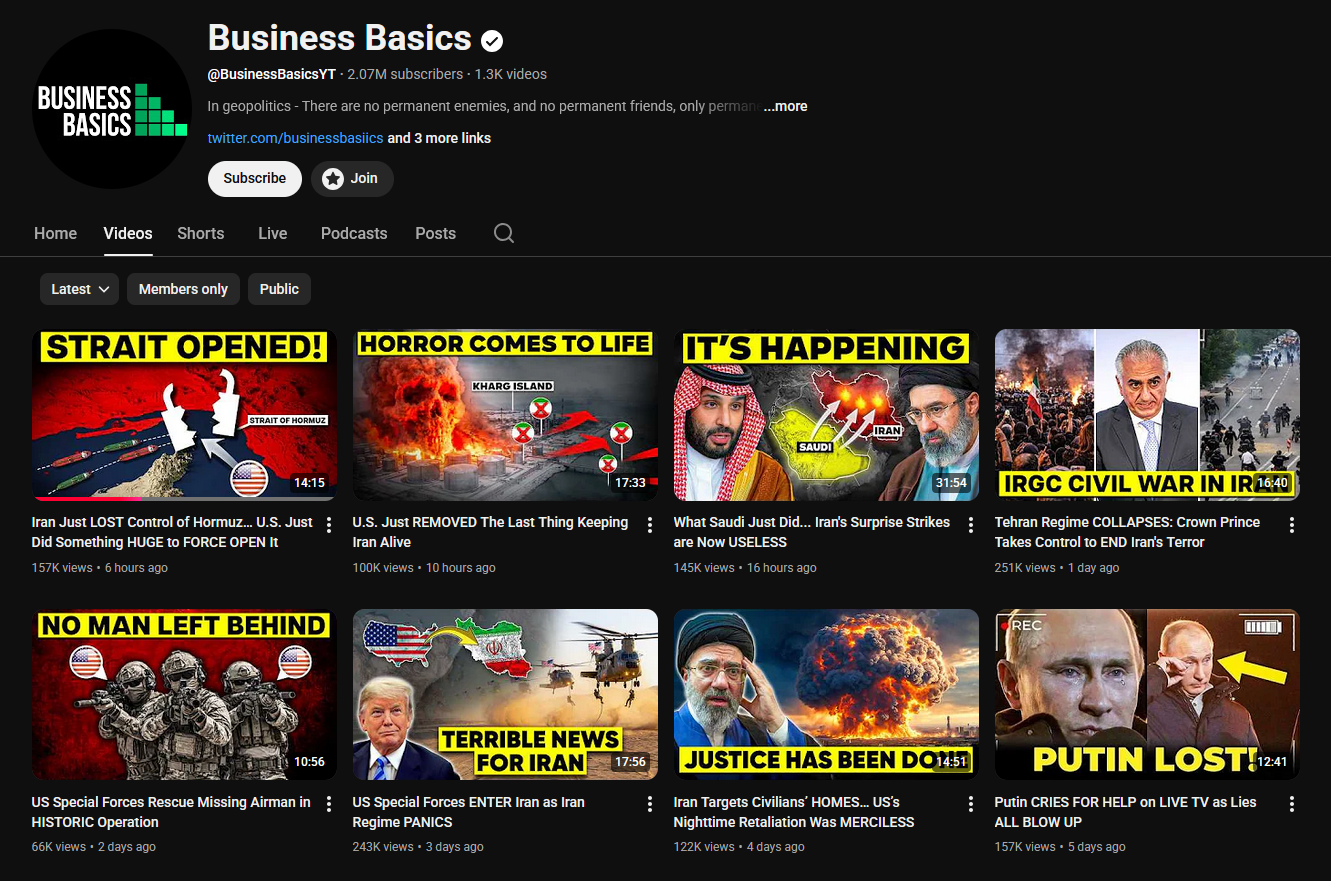Click the red watch-progress bar on 'STRAIT OPENED!' thumbnail

tap(88, 498)
